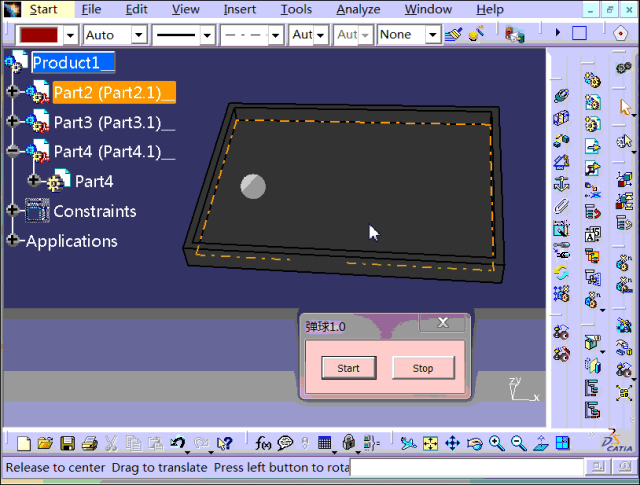Click the Fit All In icon
640x485 pixels.
(431, 443)
